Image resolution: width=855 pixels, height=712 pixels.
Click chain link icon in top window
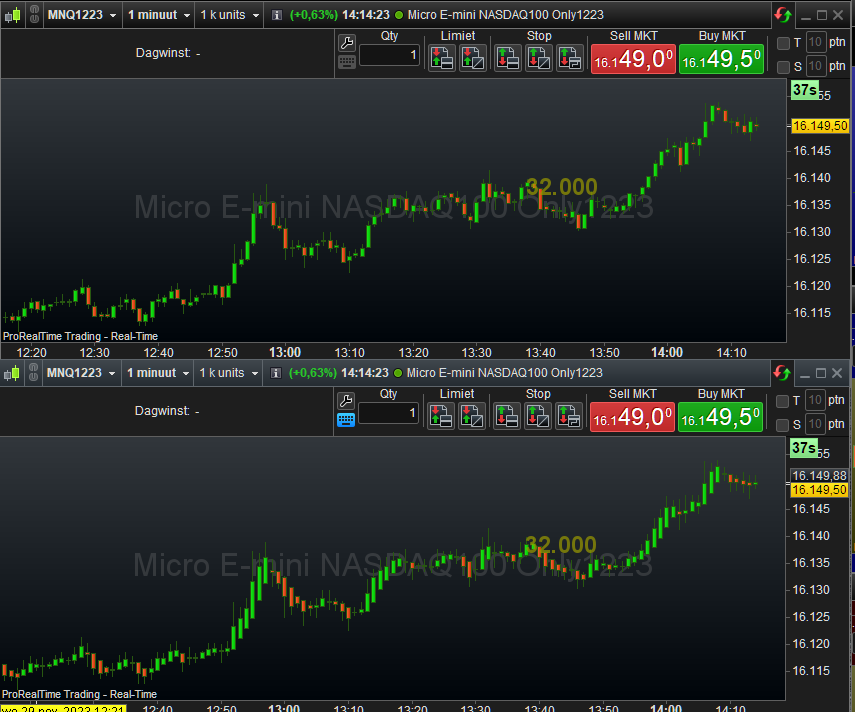click(x=34, y=15)
